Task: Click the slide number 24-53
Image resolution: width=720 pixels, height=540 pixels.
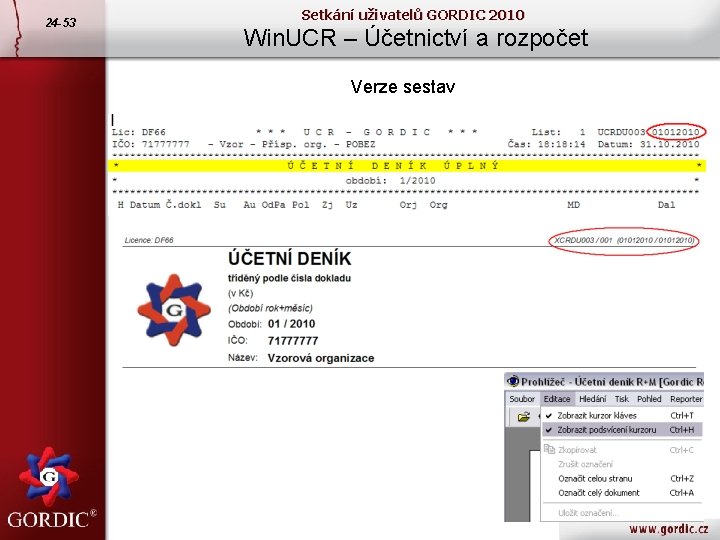Action: pos(61,22)
